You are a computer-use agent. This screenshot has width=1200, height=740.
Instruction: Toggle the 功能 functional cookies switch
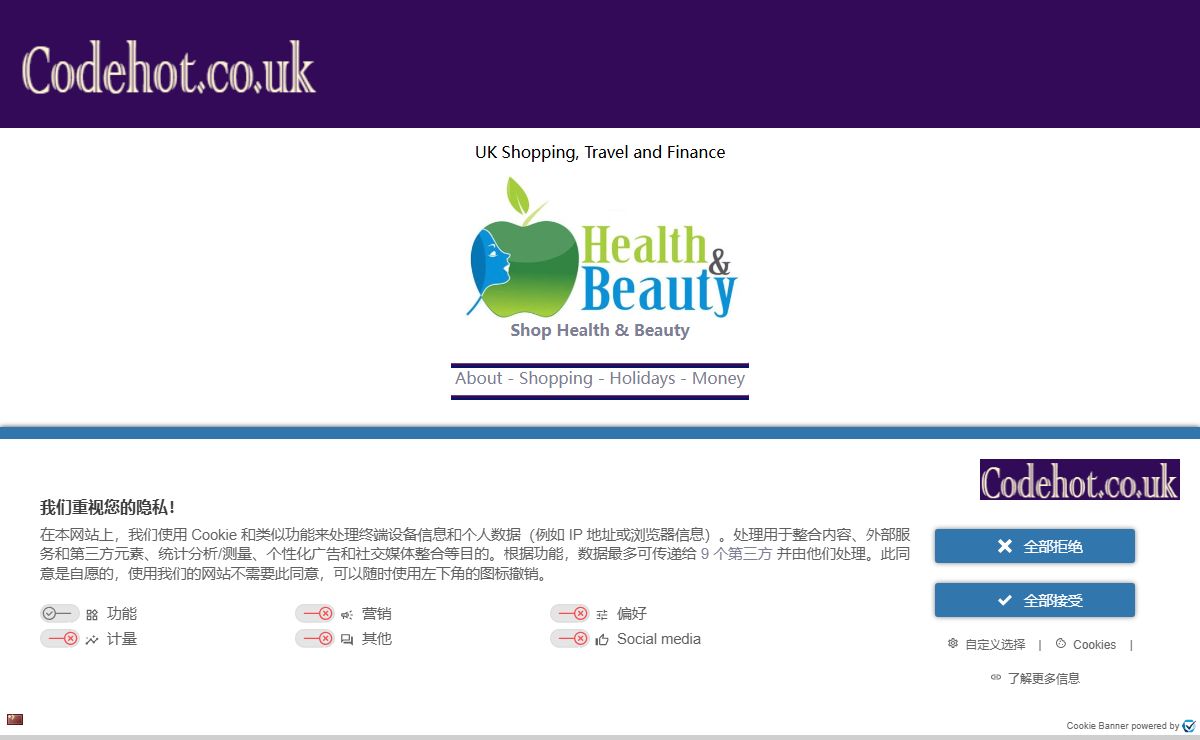pos(59,614)
